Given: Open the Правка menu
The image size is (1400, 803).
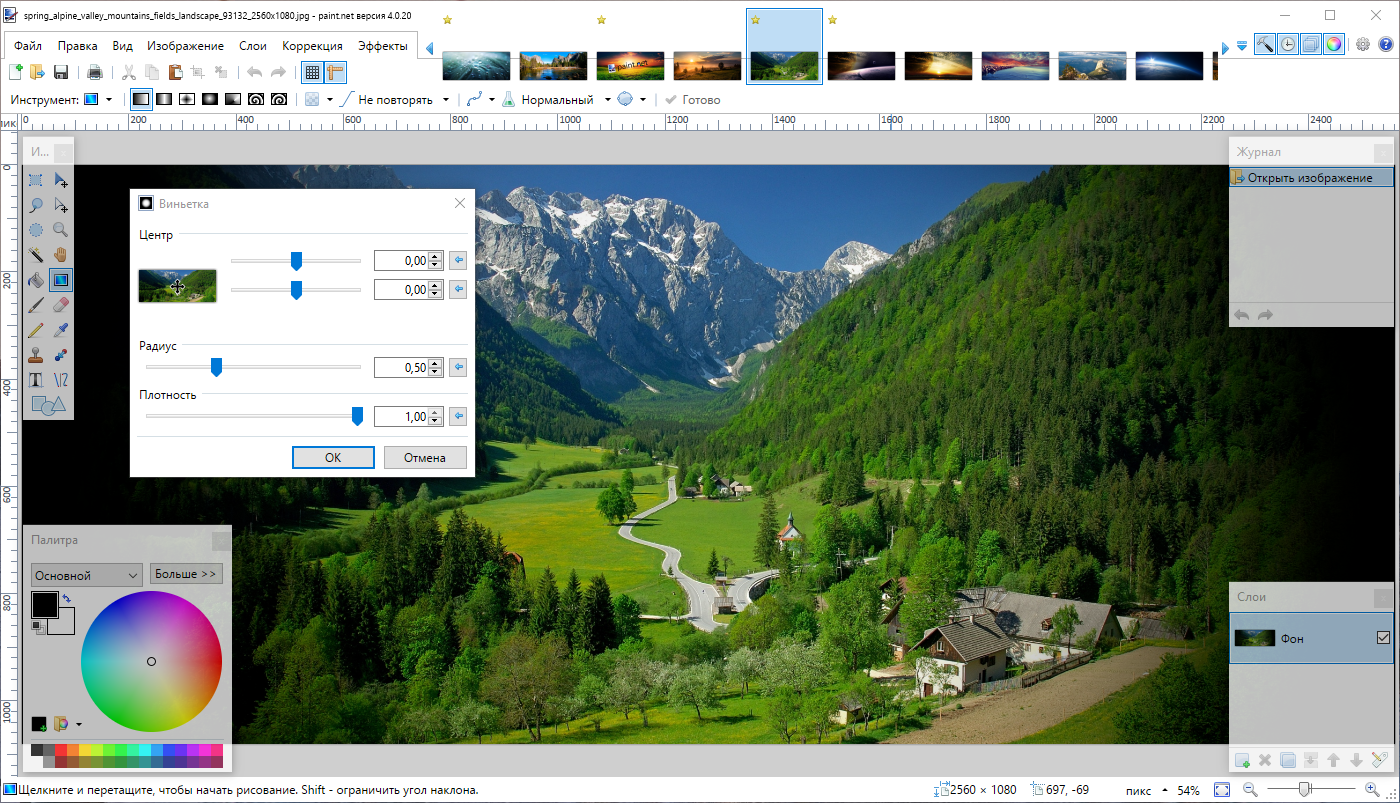Looking at the screenshot, I should pos(78,46).
